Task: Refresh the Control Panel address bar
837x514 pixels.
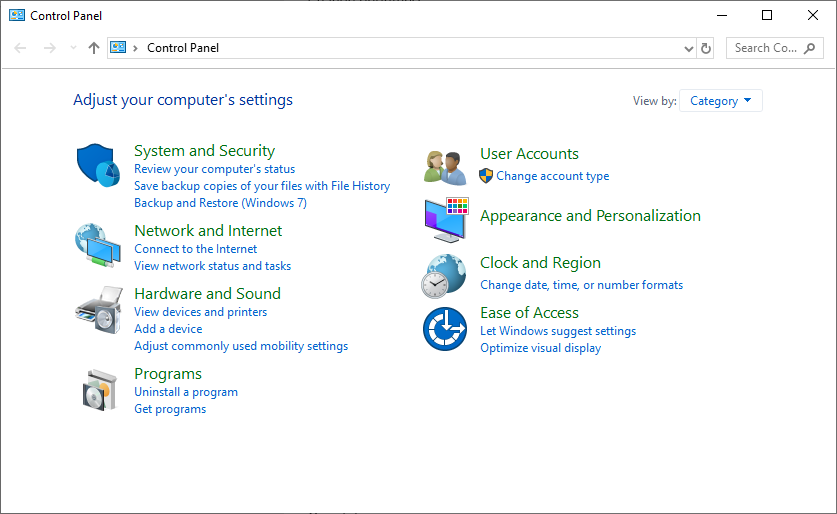Action: coord(706,48)
